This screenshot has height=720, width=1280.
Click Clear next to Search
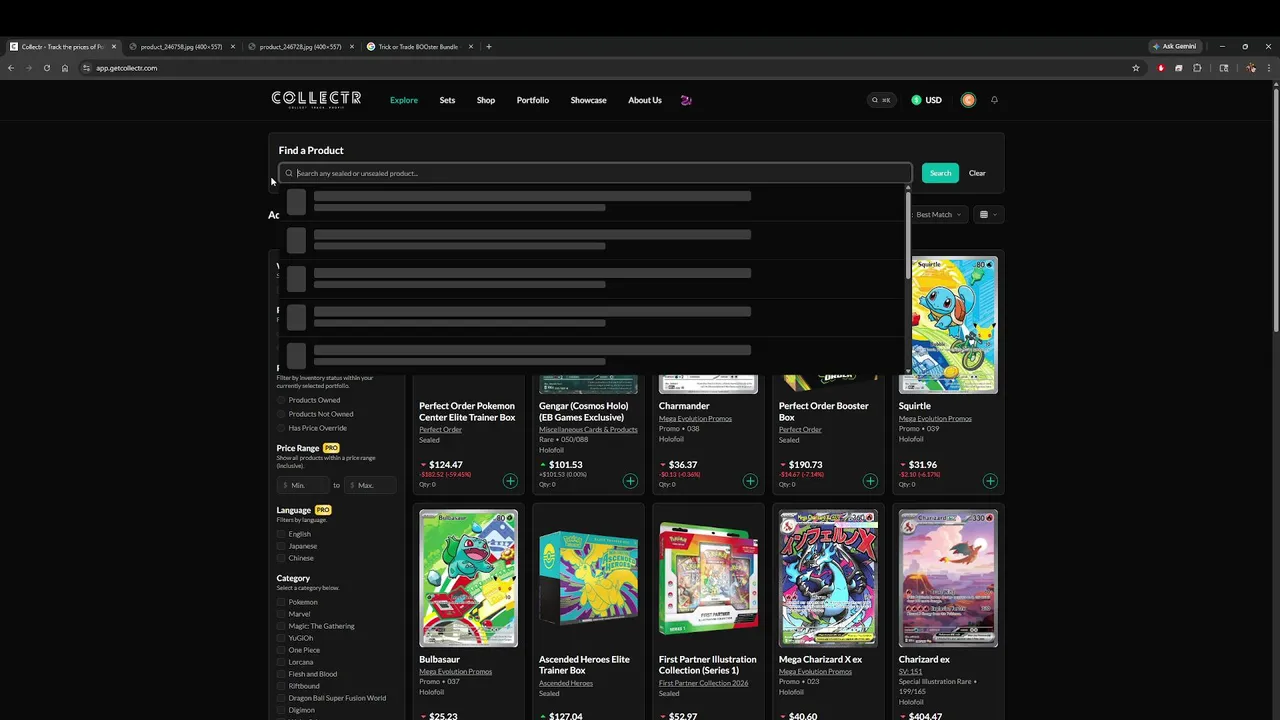[x=977, y=173]
